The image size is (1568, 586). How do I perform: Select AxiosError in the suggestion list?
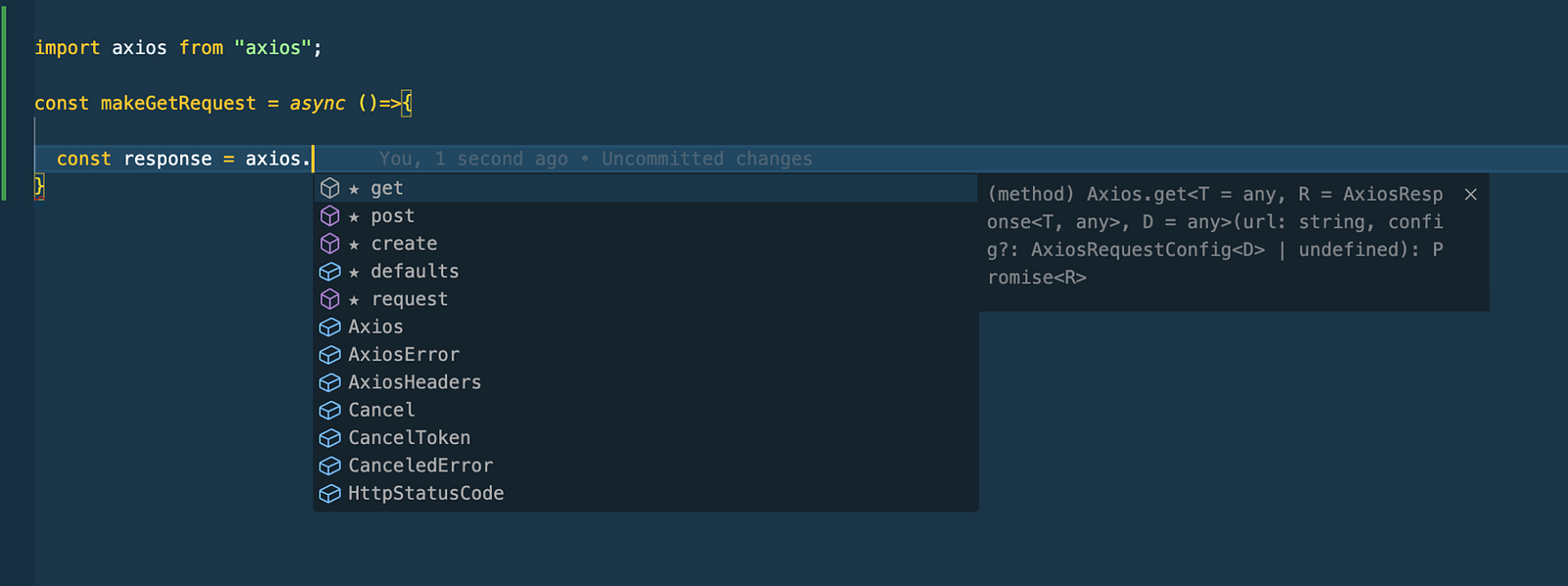click(x=645, y=355)
